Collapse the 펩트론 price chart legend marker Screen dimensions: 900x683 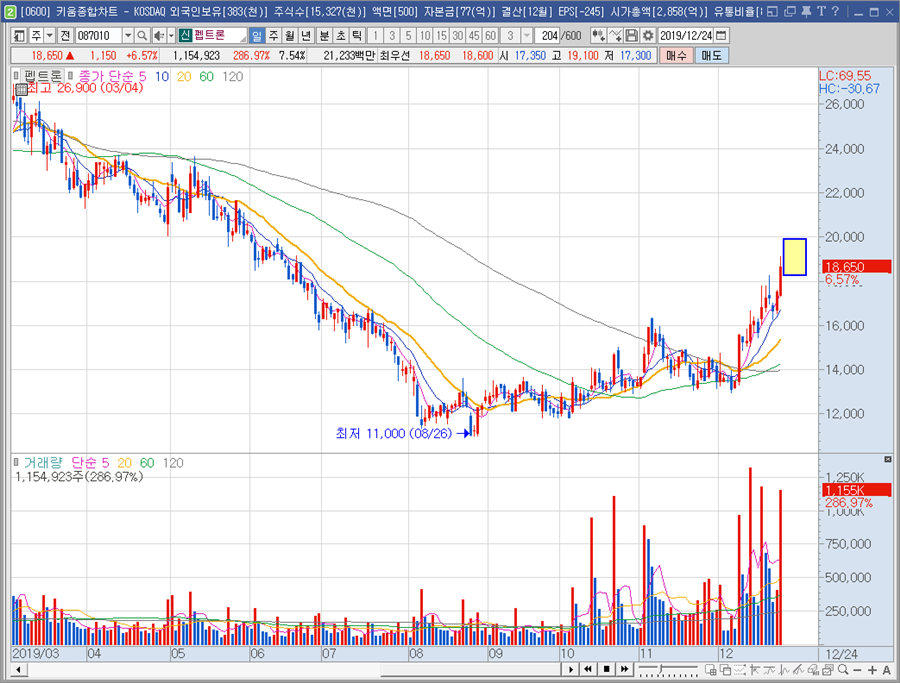16,76
